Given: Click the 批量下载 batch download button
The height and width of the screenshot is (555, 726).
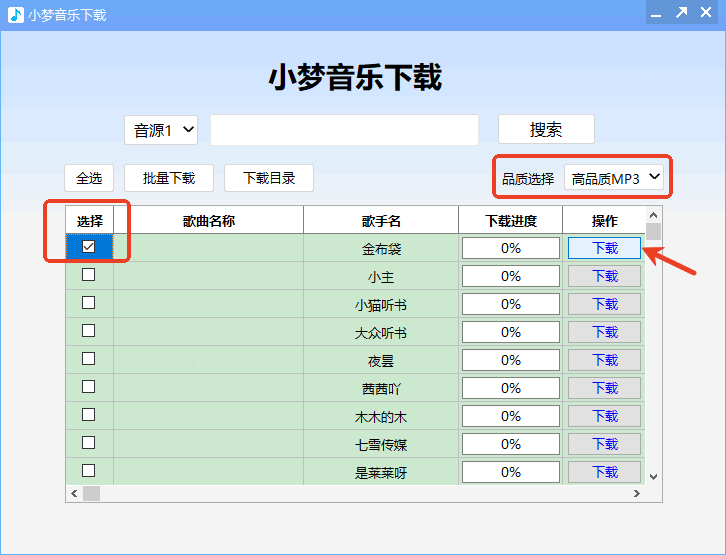Looking at the screenshot, I should [x=169, y=178].
